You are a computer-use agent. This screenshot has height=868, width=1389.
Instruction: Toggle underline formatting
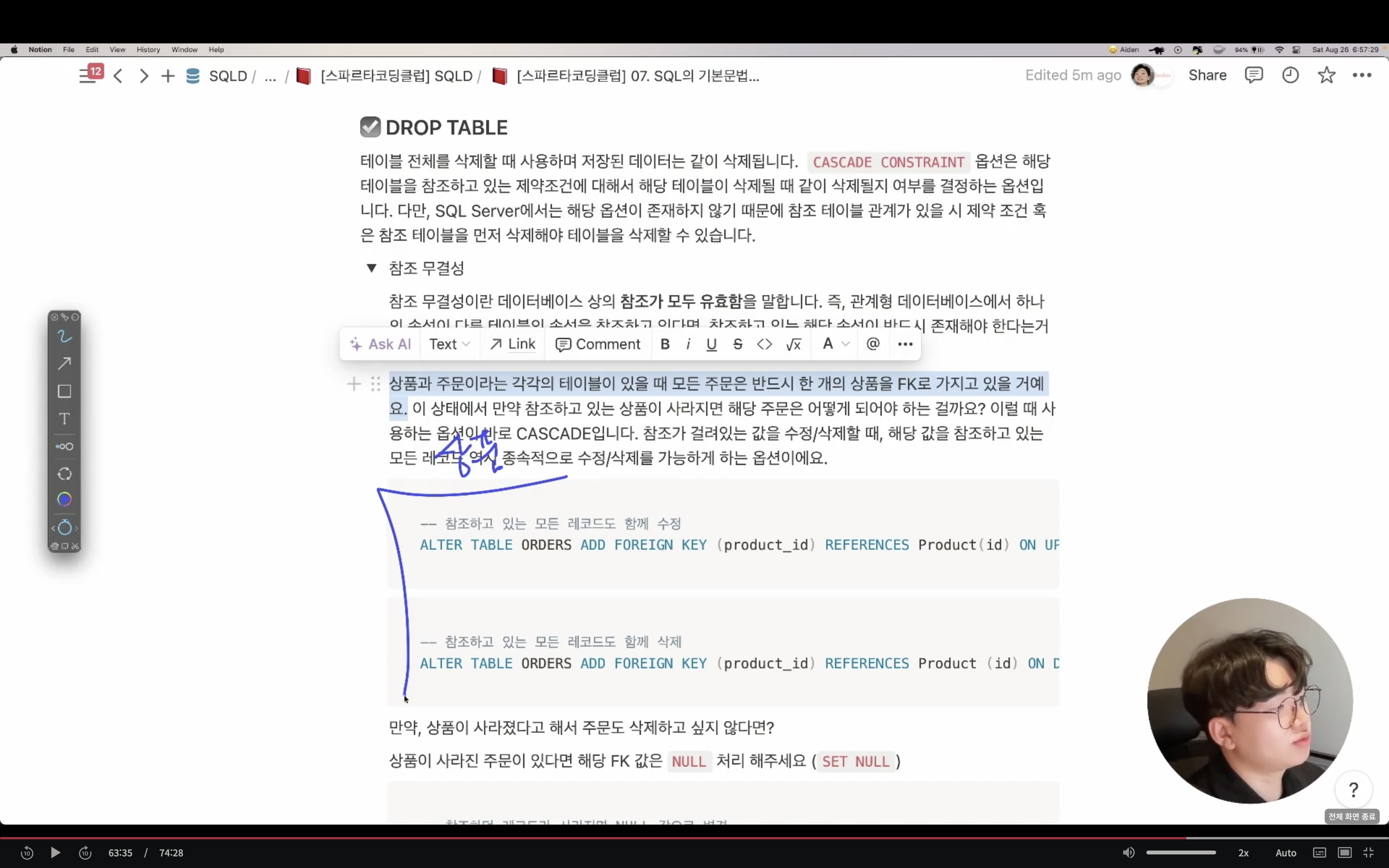tap(711, 344)
